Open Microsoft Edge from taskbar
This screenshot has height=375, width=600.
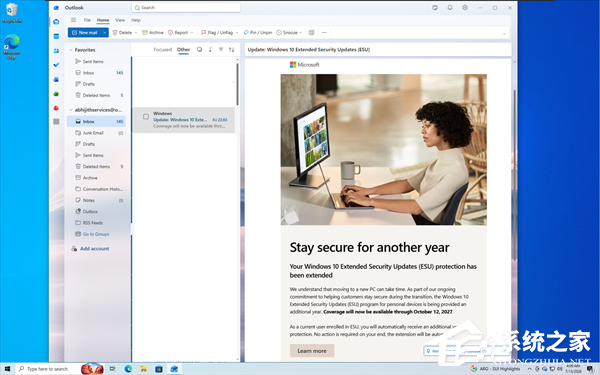point(128,369)
